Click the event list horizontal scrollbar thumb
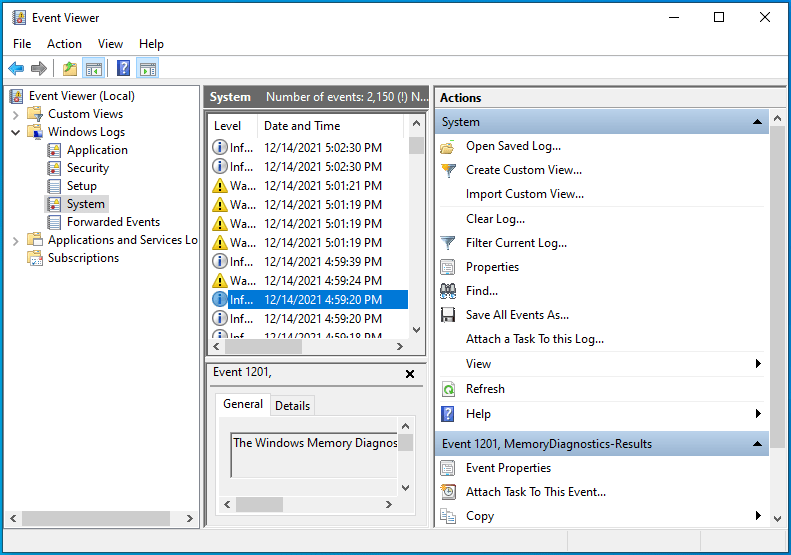791x555 pixels. point(263,347)
